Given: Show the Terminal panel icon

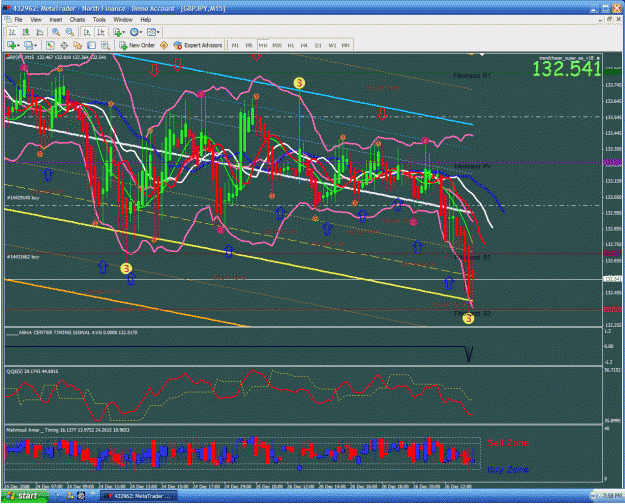Looking at the screenshot, I should [91, 45].
